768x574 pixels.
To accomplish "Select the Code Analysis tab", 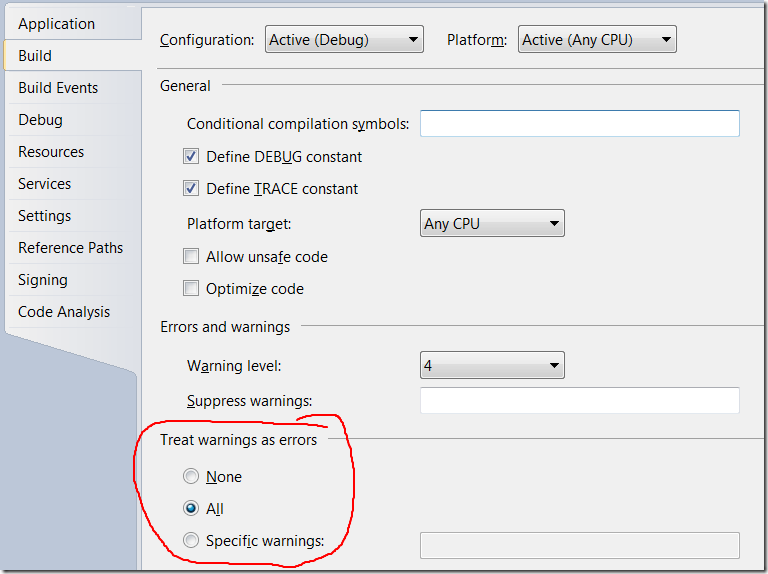I will (x=64, y=312).
